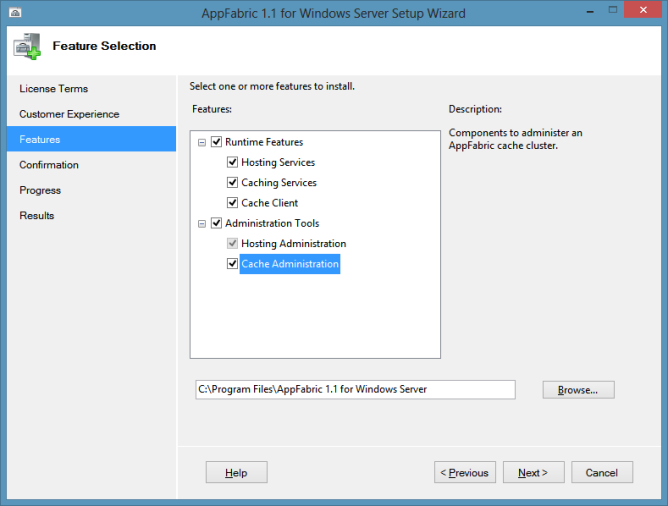
Task: Toggle the Runtime Features checkbox
Action: pyautogui.click(x=216, y=142)
